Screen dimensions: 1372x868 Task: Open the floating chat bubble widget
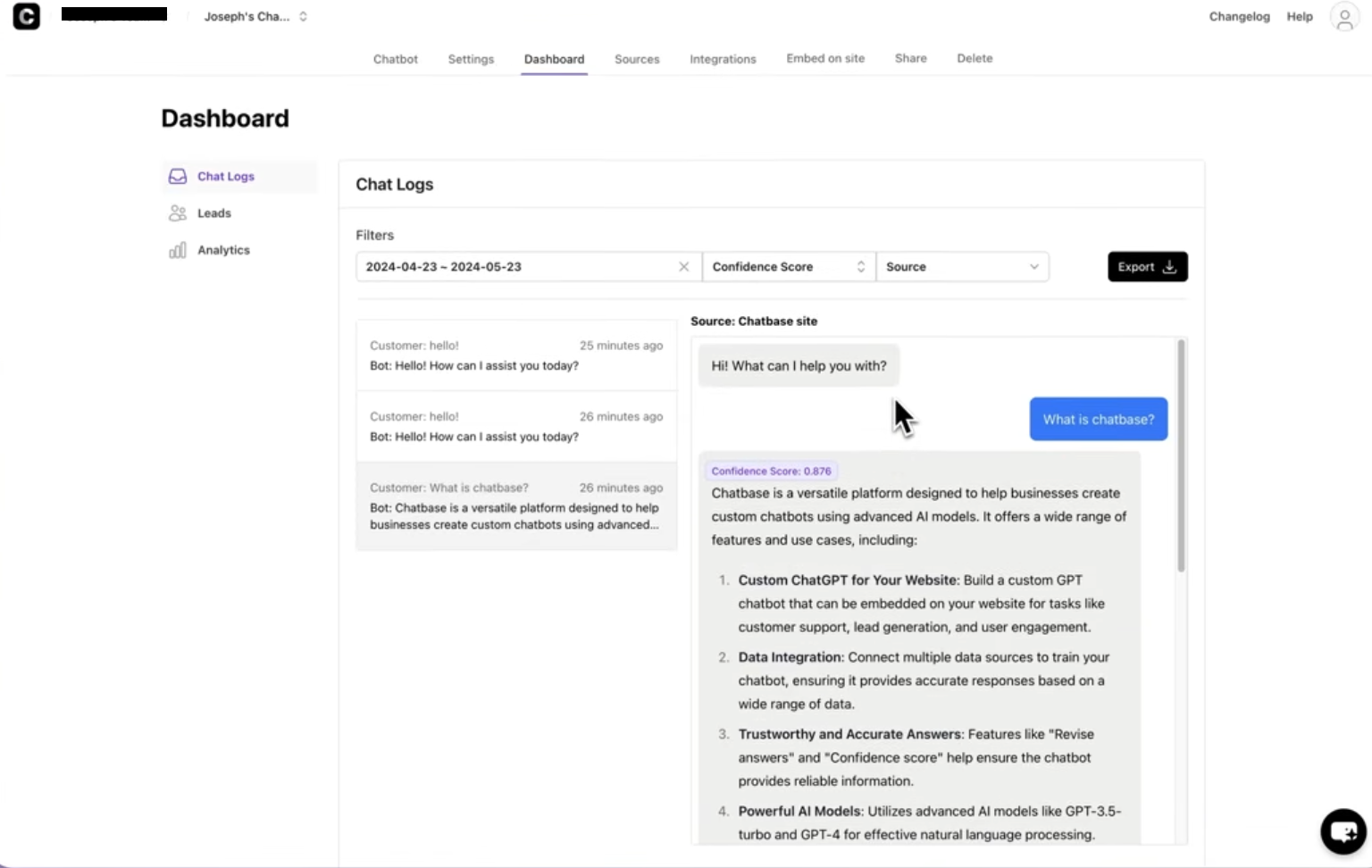coord(1343,831)
